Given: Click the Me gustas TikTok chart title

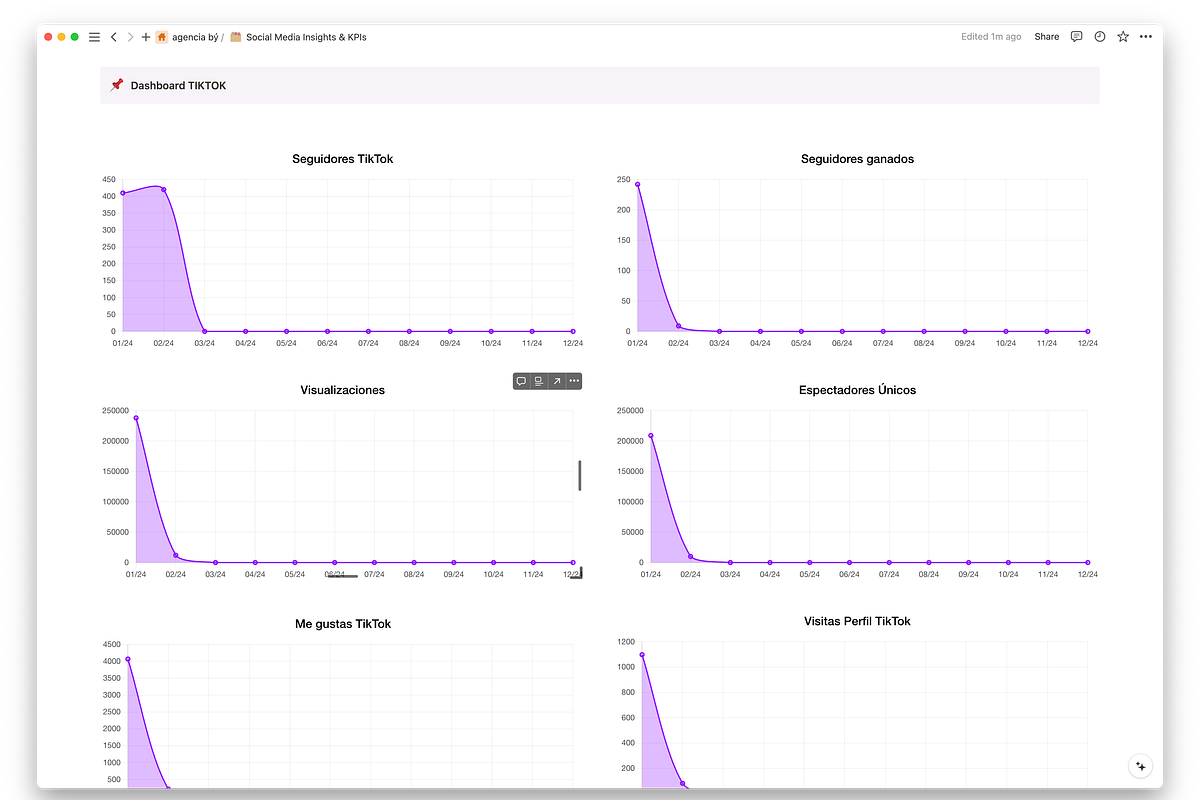Looking at the screenshot, I should coord(343,624).
